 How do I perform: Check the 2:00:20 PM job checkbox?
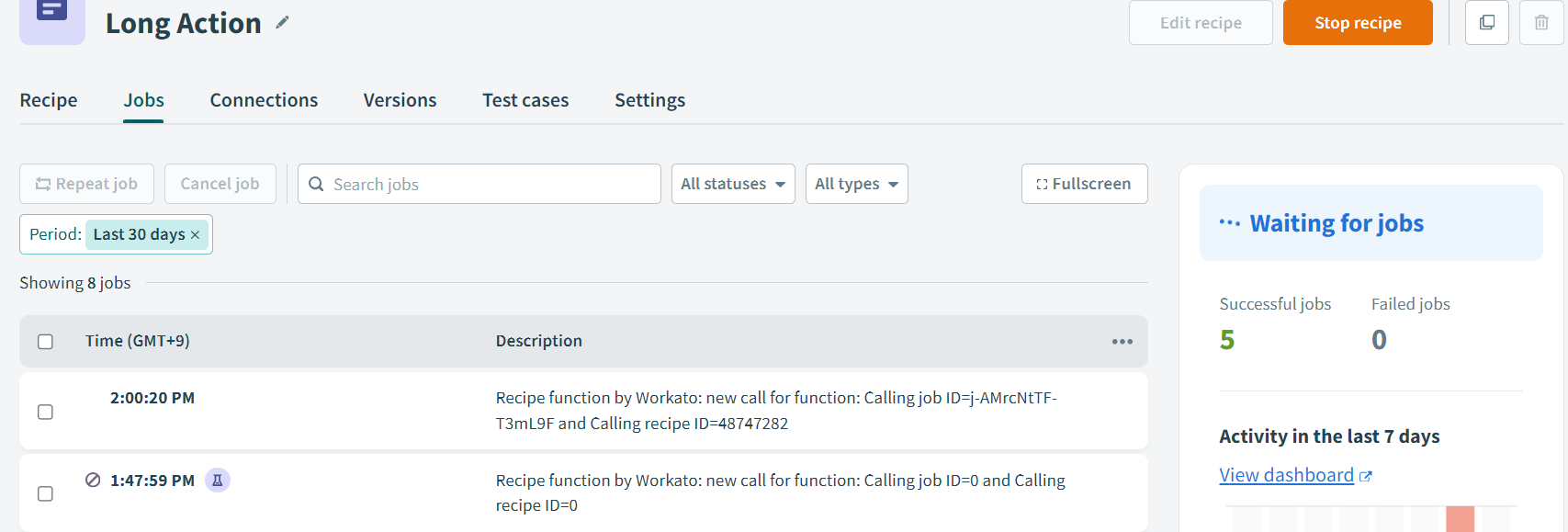[x=45, y=412]
